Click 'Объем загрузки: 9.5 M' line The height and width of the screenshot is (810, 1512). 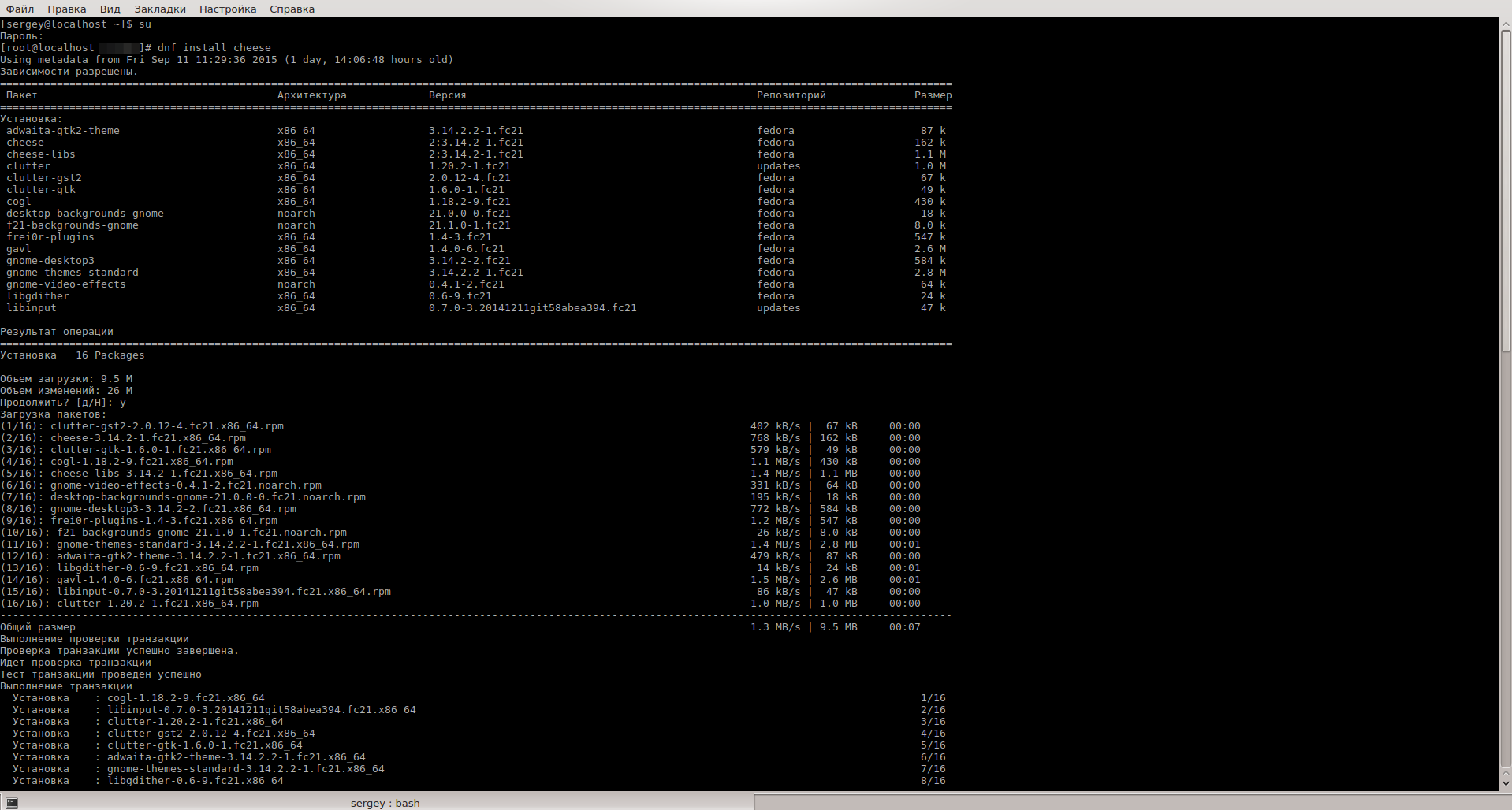tap(66, 379)
